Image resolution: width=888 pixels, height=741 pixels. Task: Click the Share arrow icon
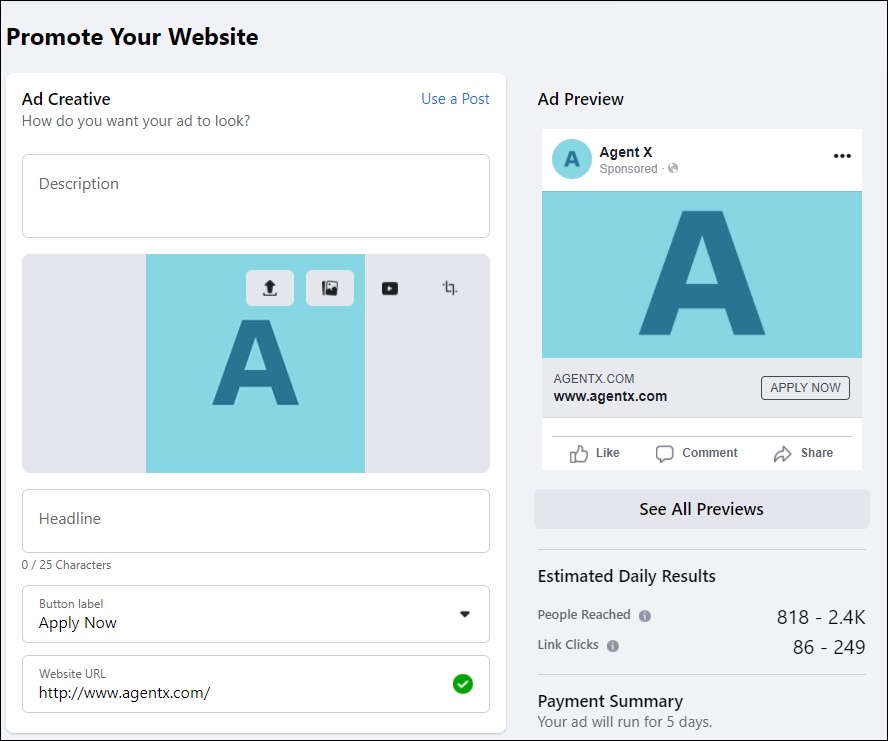tap(783, 454)
